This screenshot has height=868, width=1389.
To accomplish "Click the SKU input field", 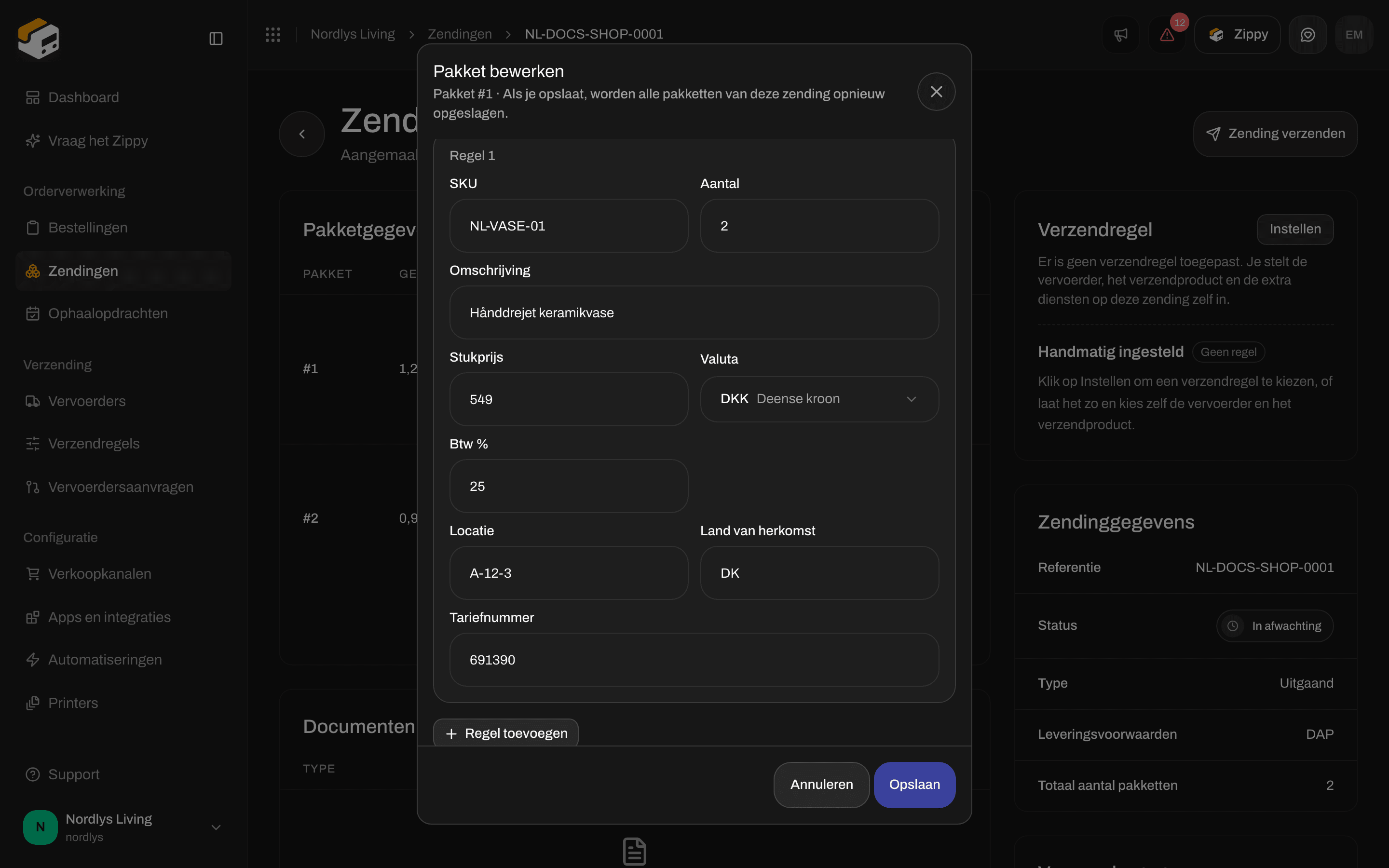I will (x=568, y=226).
